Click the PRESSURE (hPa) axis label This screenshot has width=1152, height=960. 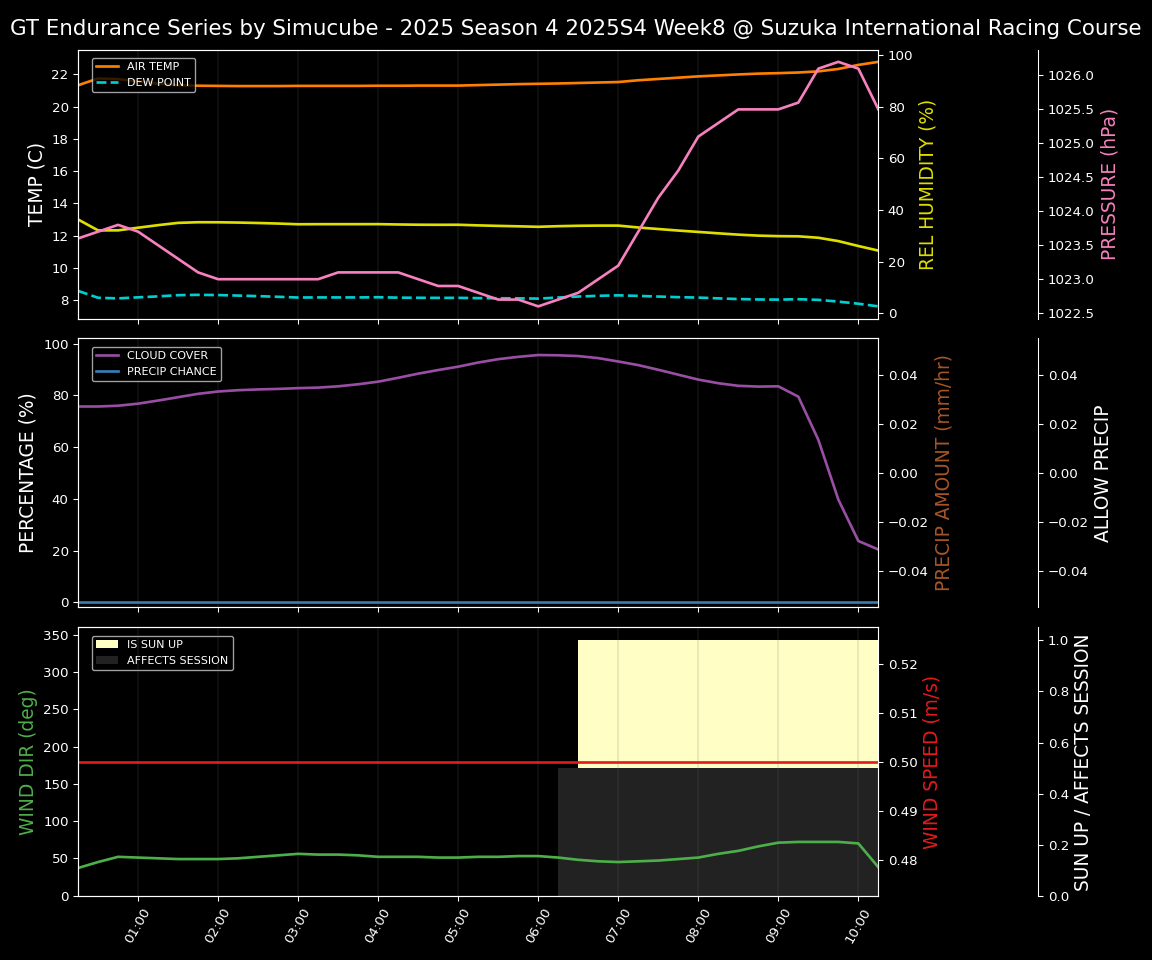[x=1109, y=184]
